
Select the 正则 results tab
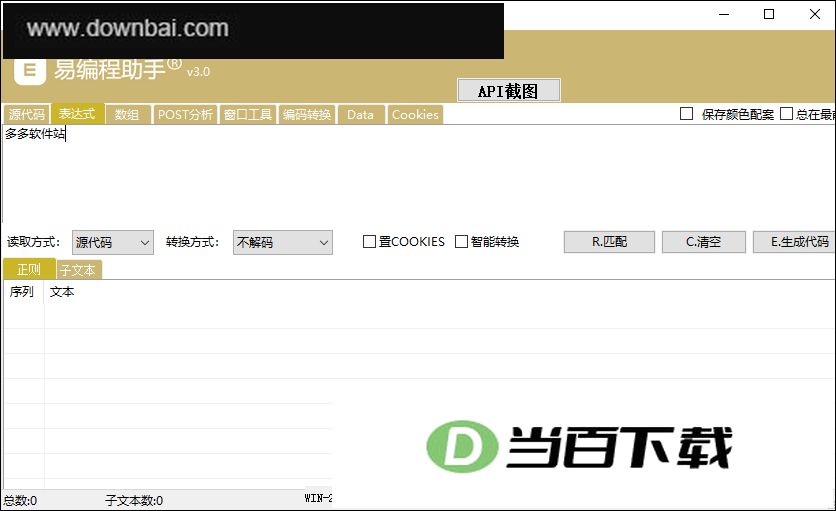tap(29, 269)
